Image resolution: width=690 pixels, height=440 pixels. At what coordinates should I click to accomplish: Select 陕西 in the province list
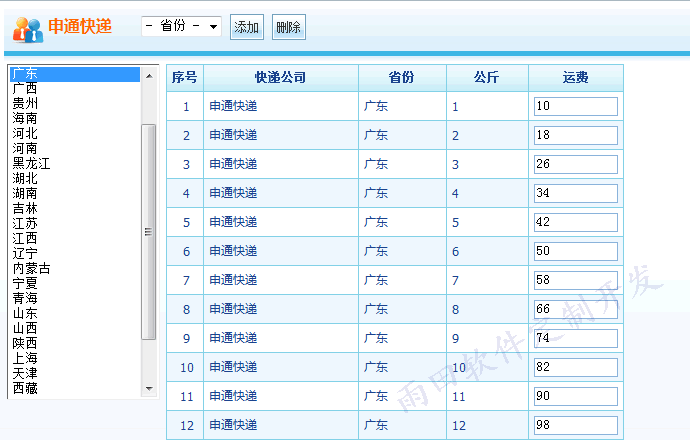tap(75, 343)
